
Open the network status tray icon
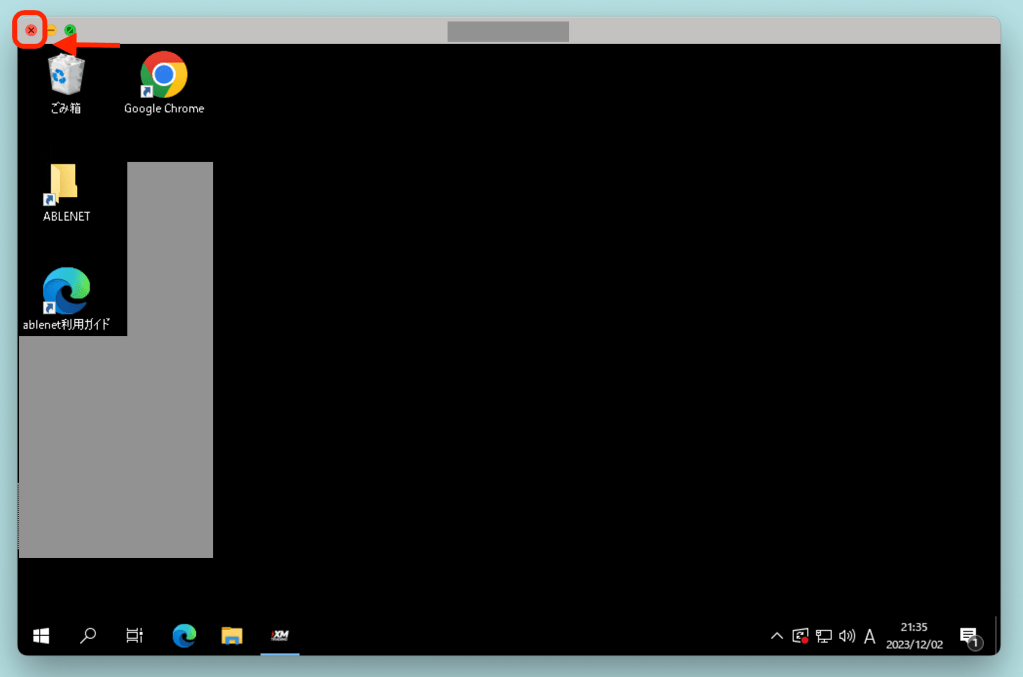(x=824, y=636)
